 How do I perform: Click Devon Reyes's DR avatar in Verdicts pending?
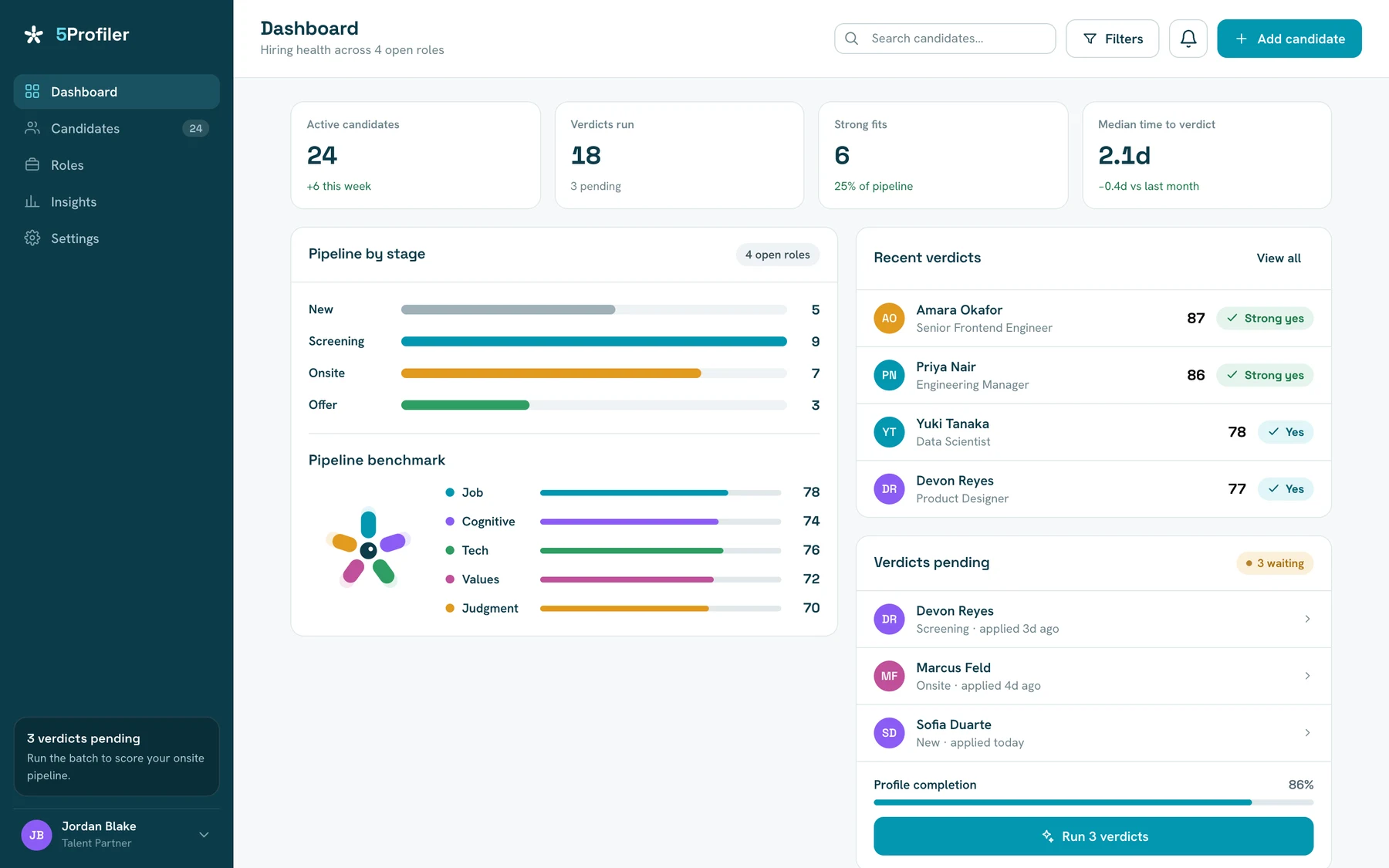coord(889,620)
